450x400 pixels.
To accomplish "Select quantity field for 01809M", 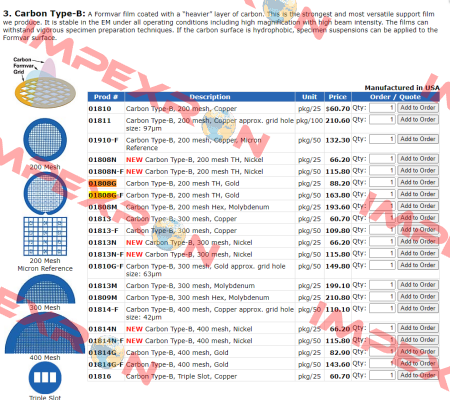I will click(382, 297).
